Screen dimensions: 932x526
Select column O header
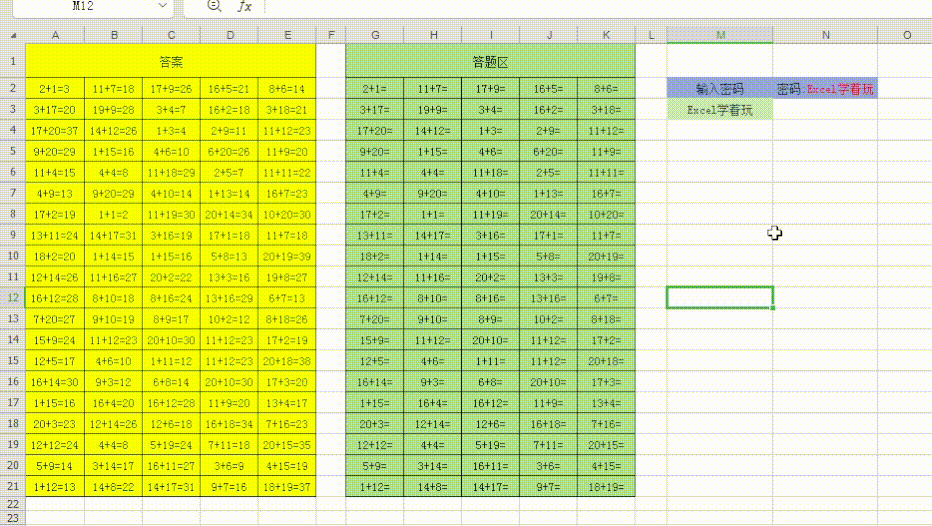pos(906,35)
